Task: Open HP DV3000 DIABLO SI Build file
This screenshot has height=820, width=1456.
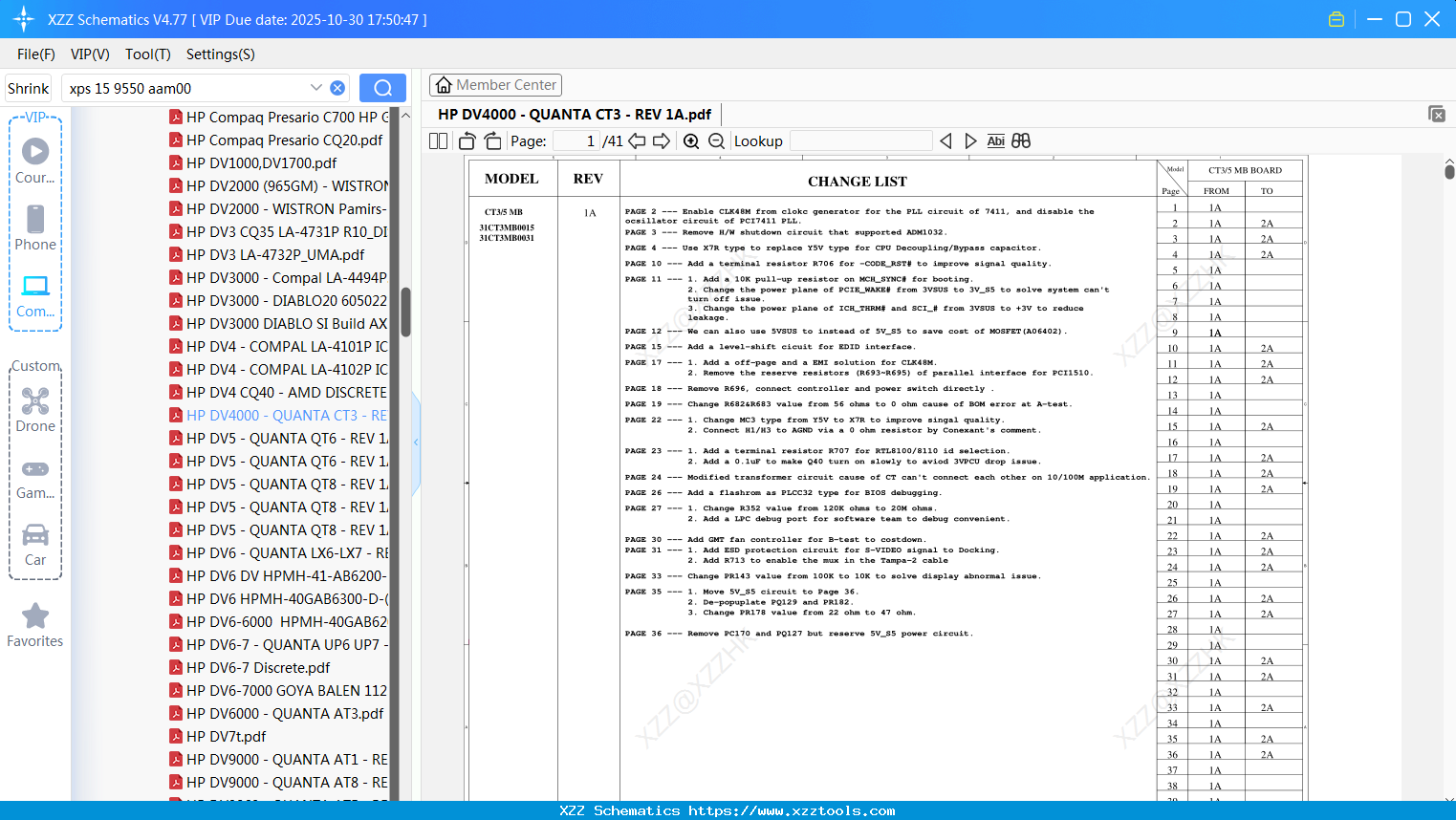Action: (278, 323)
